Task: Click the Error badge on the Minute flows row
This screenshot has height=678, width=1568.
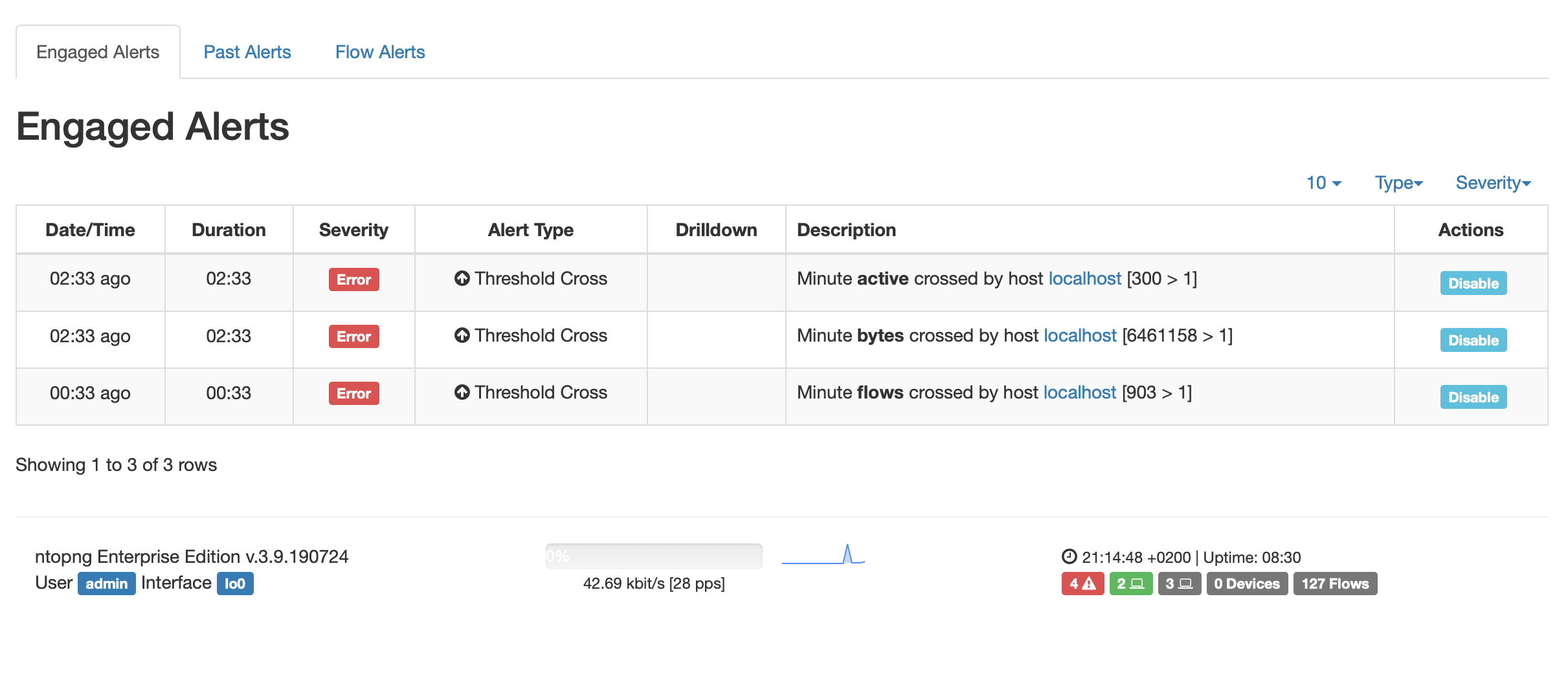Action: (x=353, y=393)
